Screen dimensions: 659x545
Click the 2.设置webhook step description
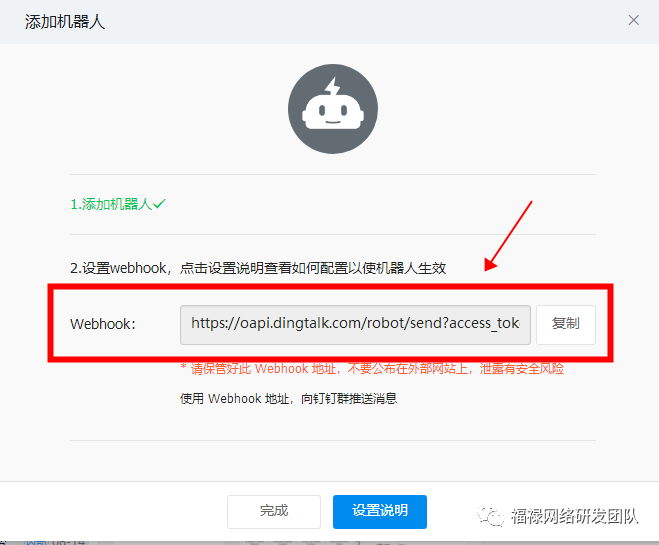coord(258,268)
